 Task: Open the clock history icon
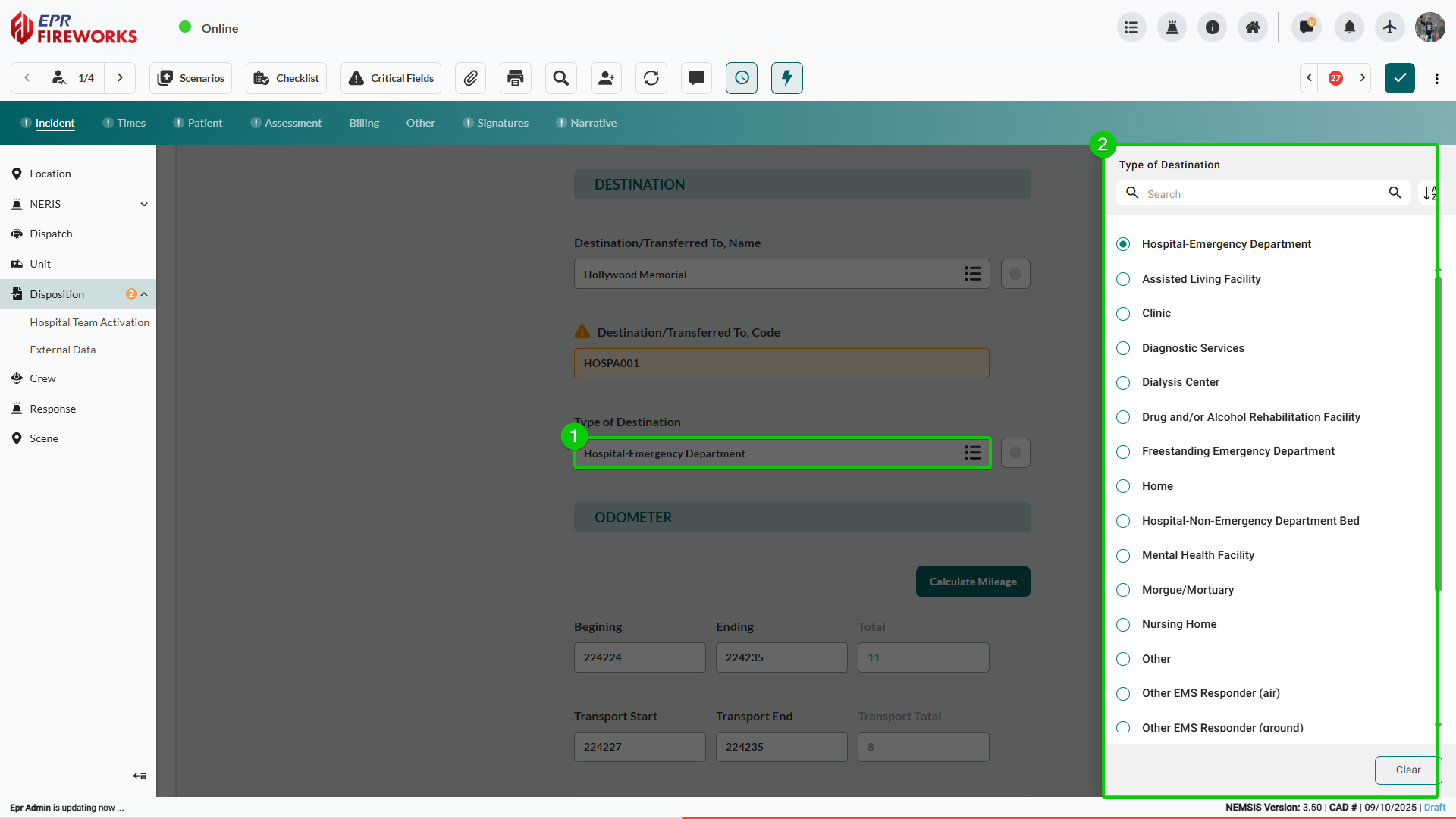click(742, 78)
